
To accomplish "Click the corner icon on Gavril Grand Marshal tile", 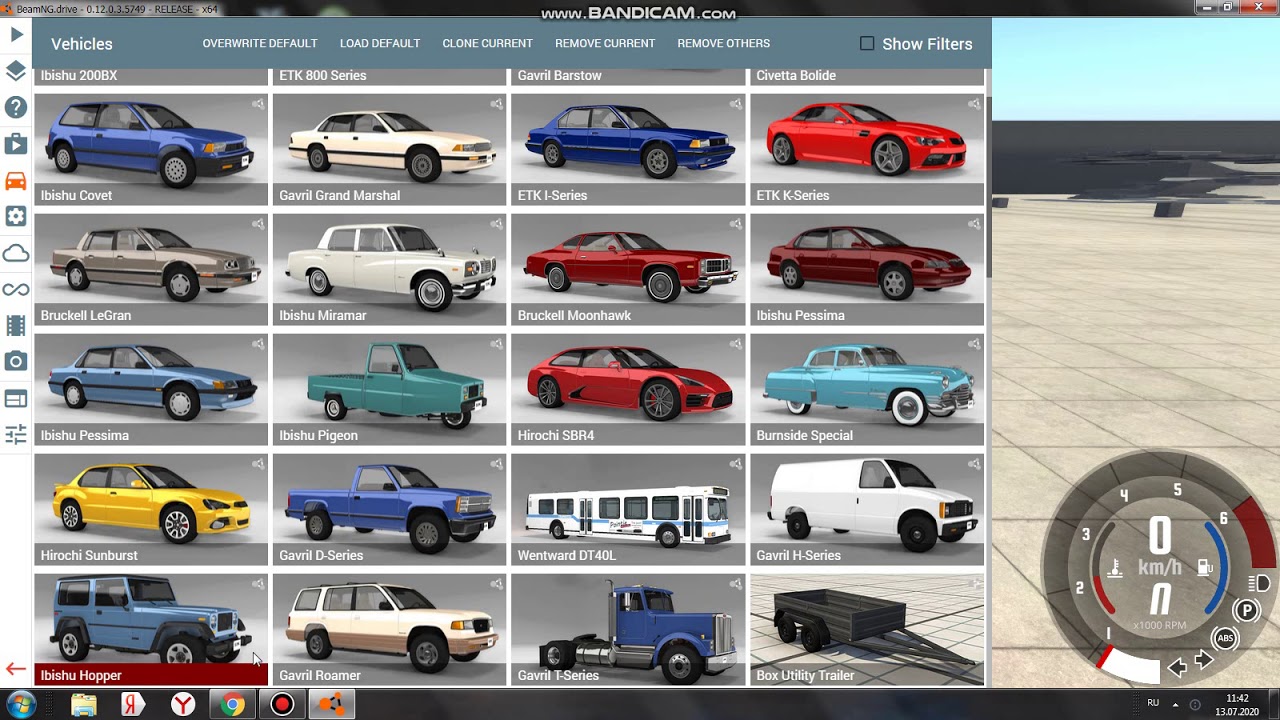I will click(497, 104).
